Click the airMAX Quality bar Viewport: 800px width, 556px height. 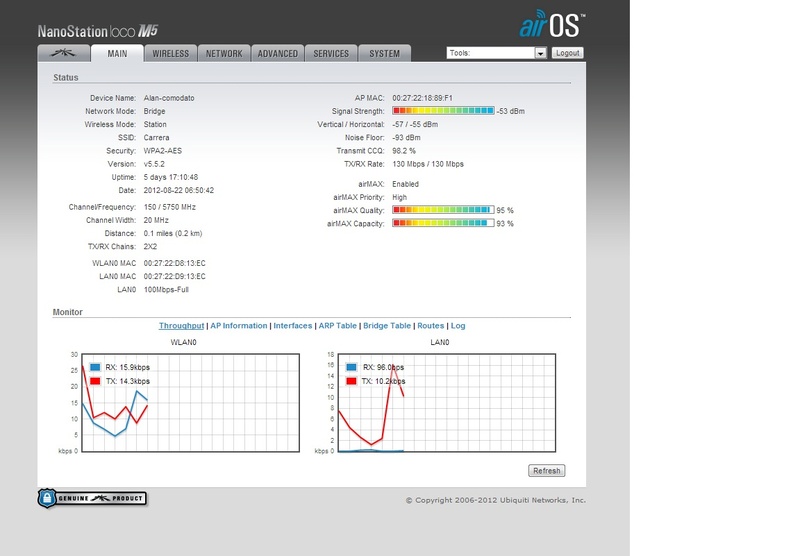coord(443,210)
